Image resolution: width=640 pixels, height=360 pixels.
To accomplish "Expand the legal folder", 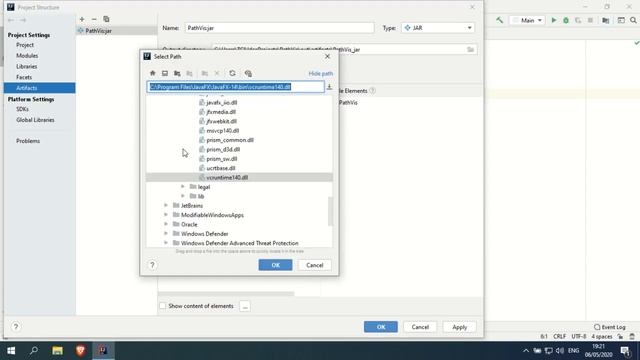I will (183, 187).
